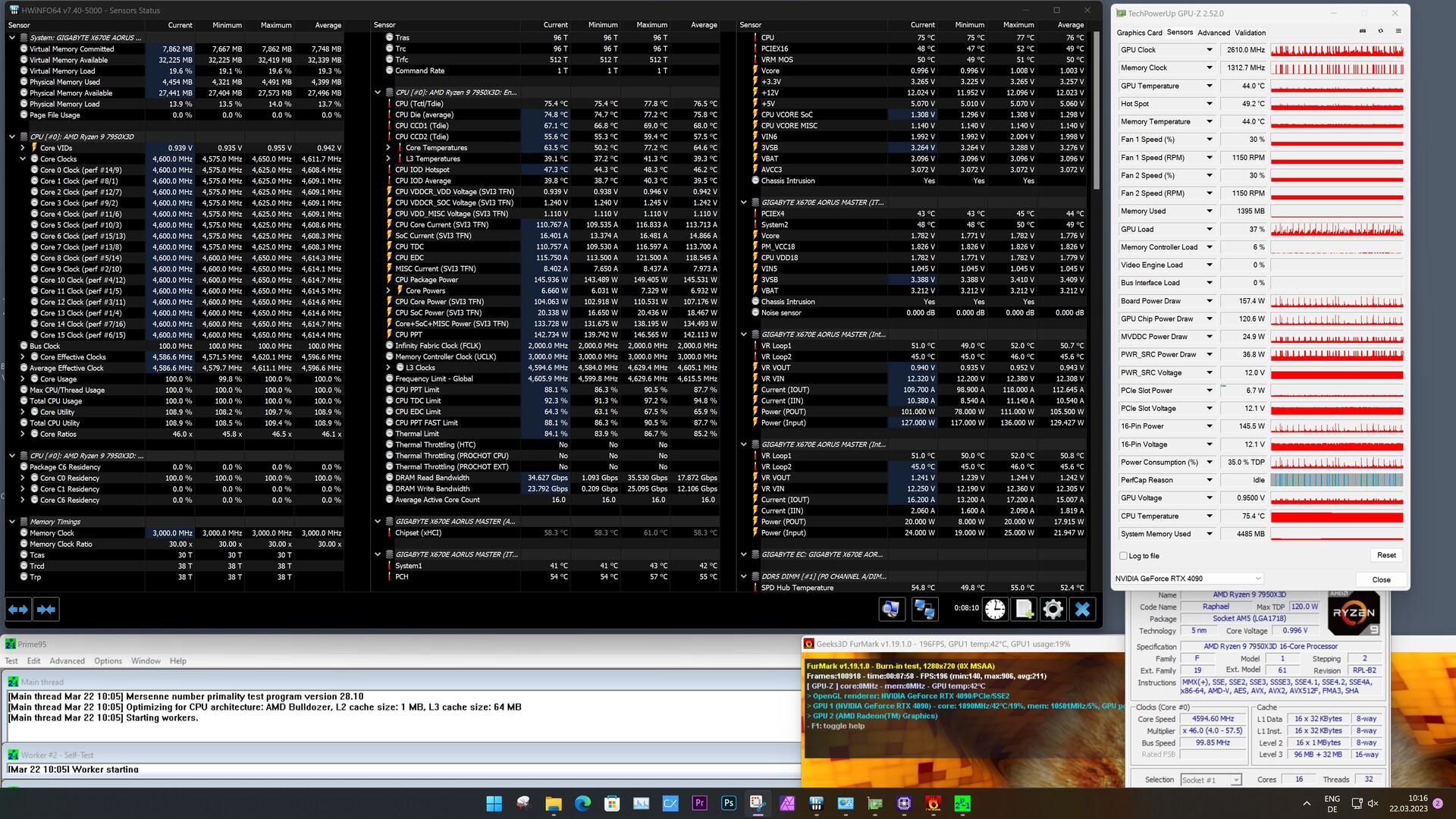Click taskbar clock showing 10:16
Screen dimensions: 1456x819
point(1407,804)
